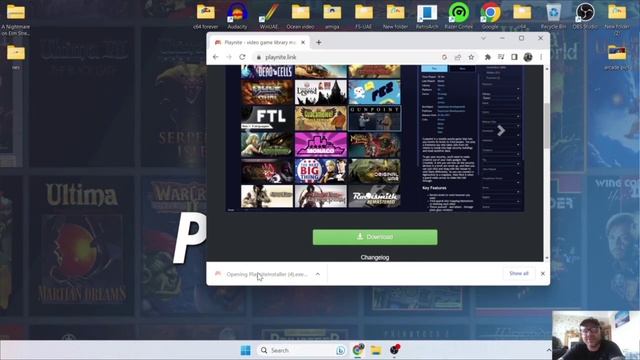Select the amiga desktop folder
Viewport: 640px width, 360px height.
pos(332,16)
